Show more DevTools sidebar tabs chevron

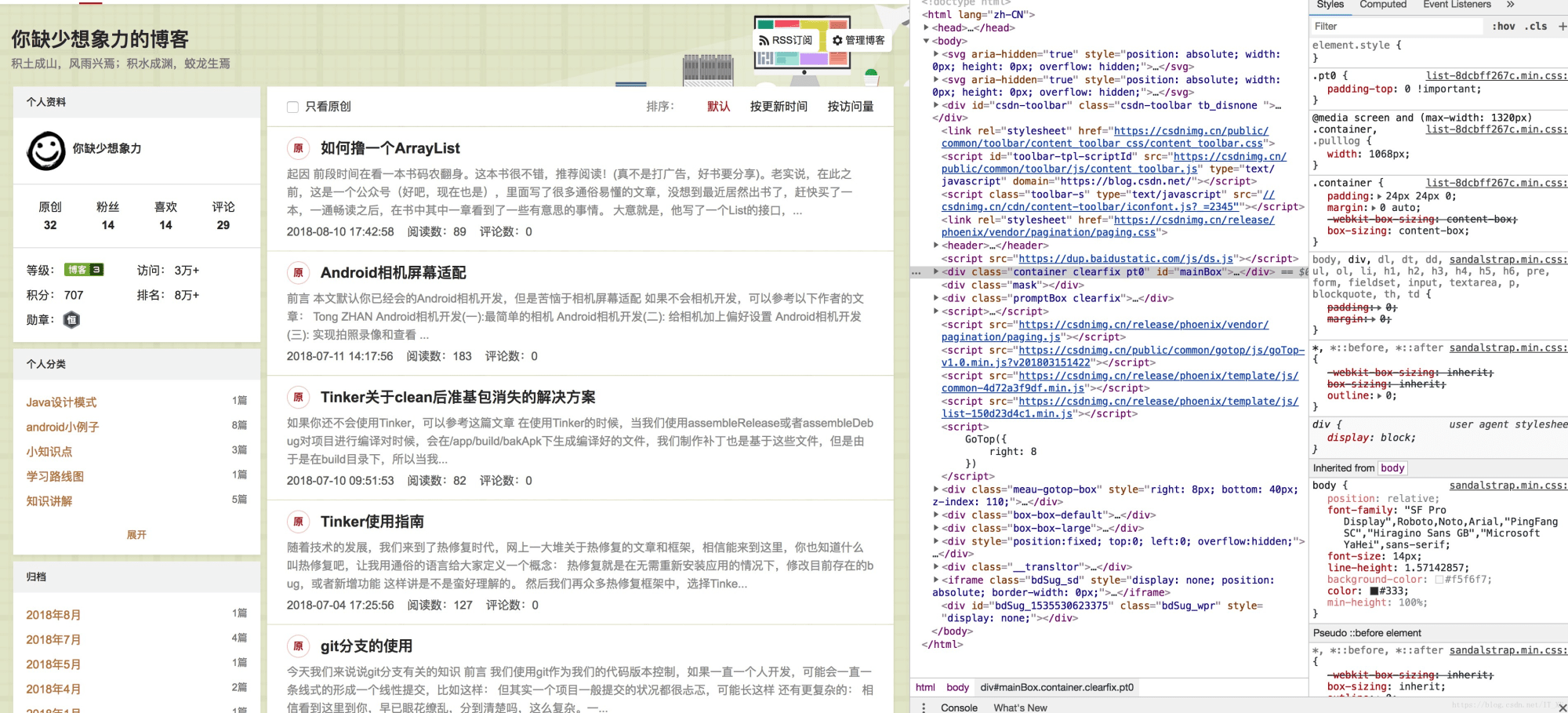tap(1511, 5)
